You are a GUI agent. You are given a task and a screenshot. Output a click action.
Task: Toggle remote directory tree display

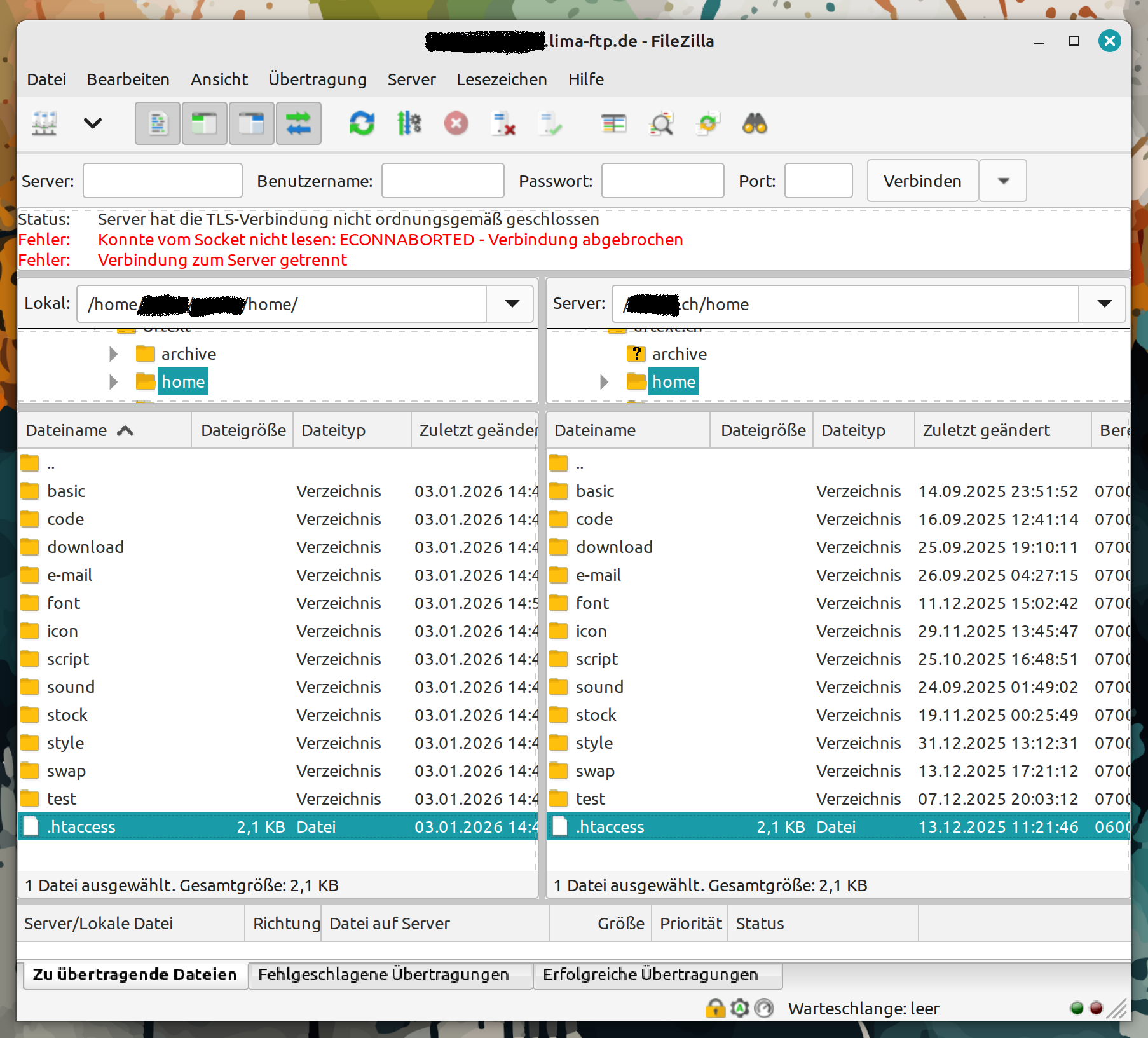point(252,123)
